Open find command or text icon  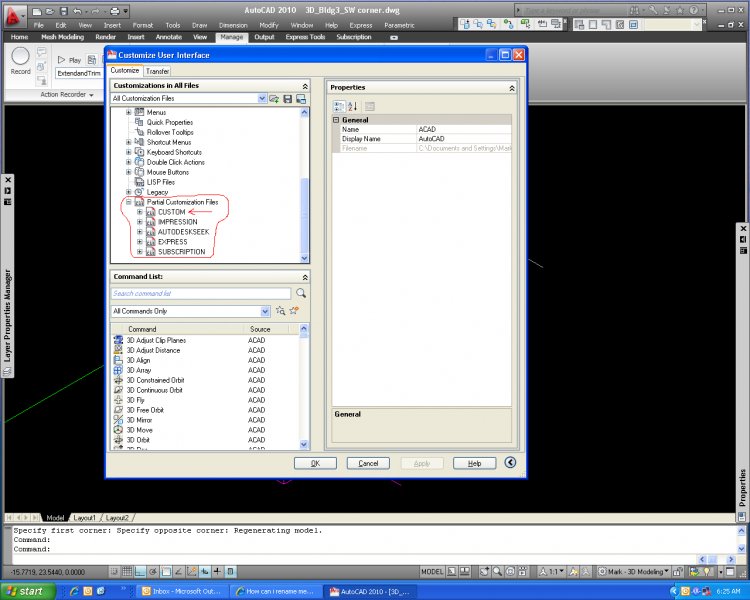[x=280, y=311]
